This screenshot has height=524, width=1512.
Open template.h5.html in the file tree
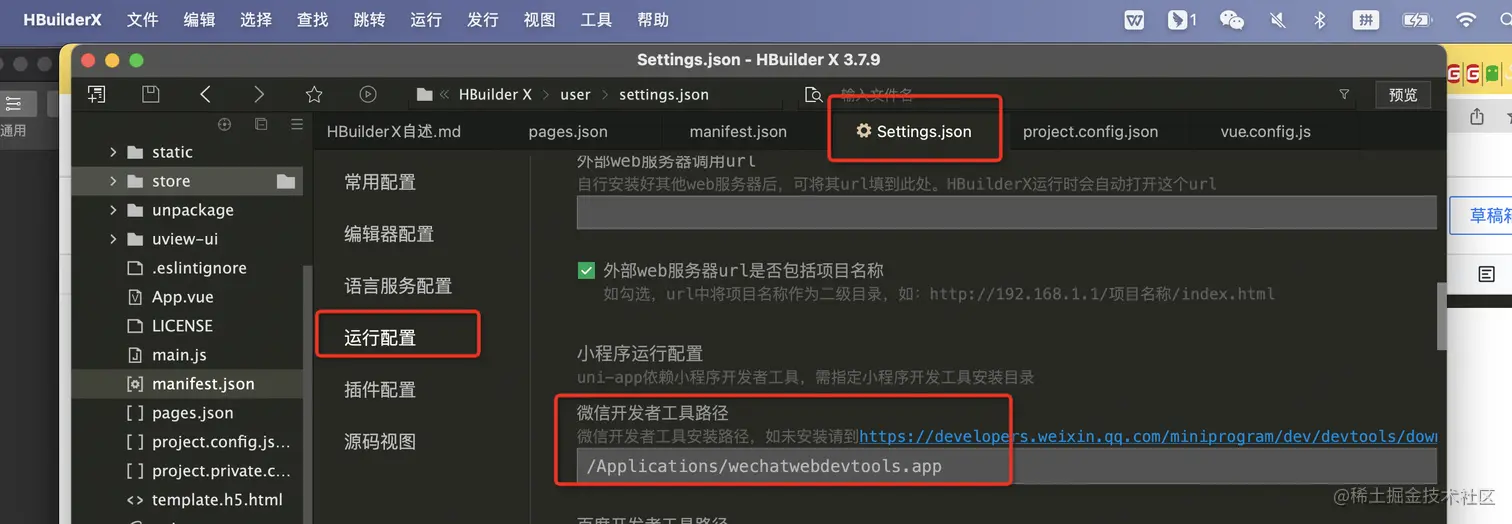click(217, 500)
